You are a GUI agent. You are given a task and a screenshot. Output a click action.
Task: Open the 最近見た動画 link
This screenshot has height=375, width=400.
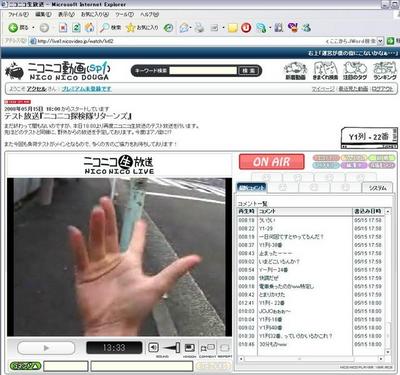[353, 89]
